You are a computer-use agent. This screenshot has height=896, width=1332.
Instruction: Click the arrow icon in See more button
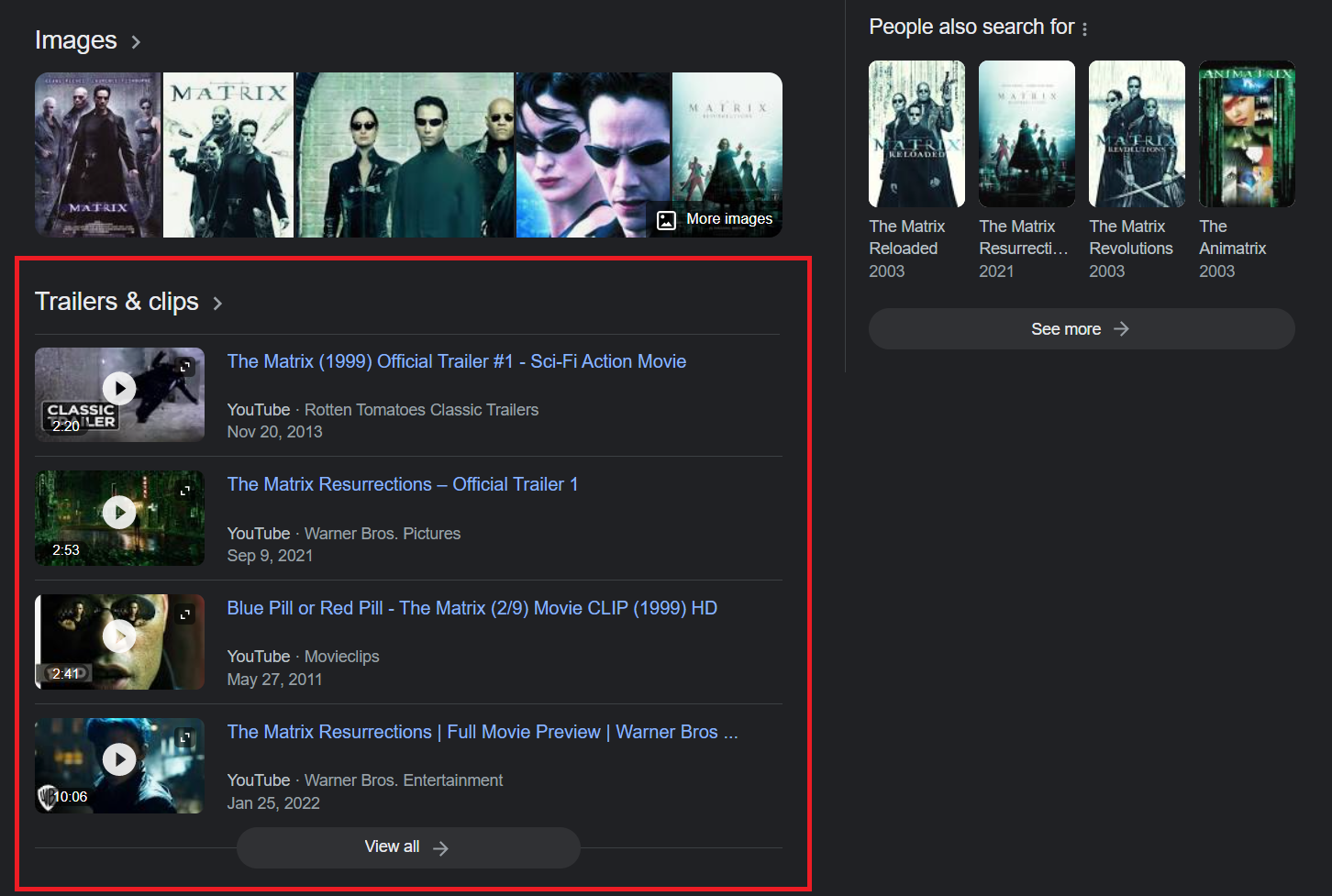click(x=1121, y=329)
